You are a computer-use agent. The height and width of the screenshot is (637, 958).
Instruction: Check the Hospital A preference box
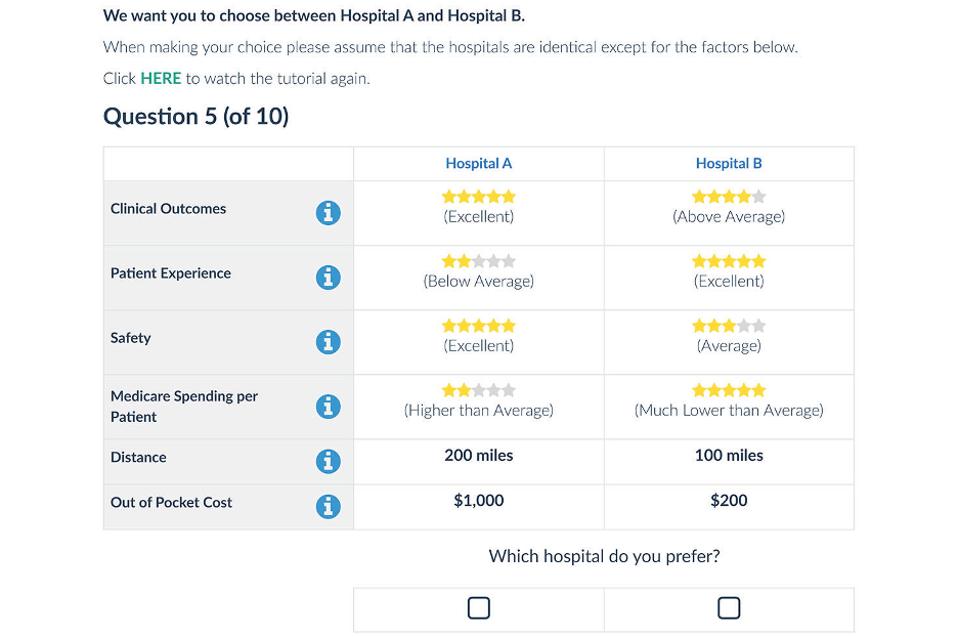click(x=479, y=608)
